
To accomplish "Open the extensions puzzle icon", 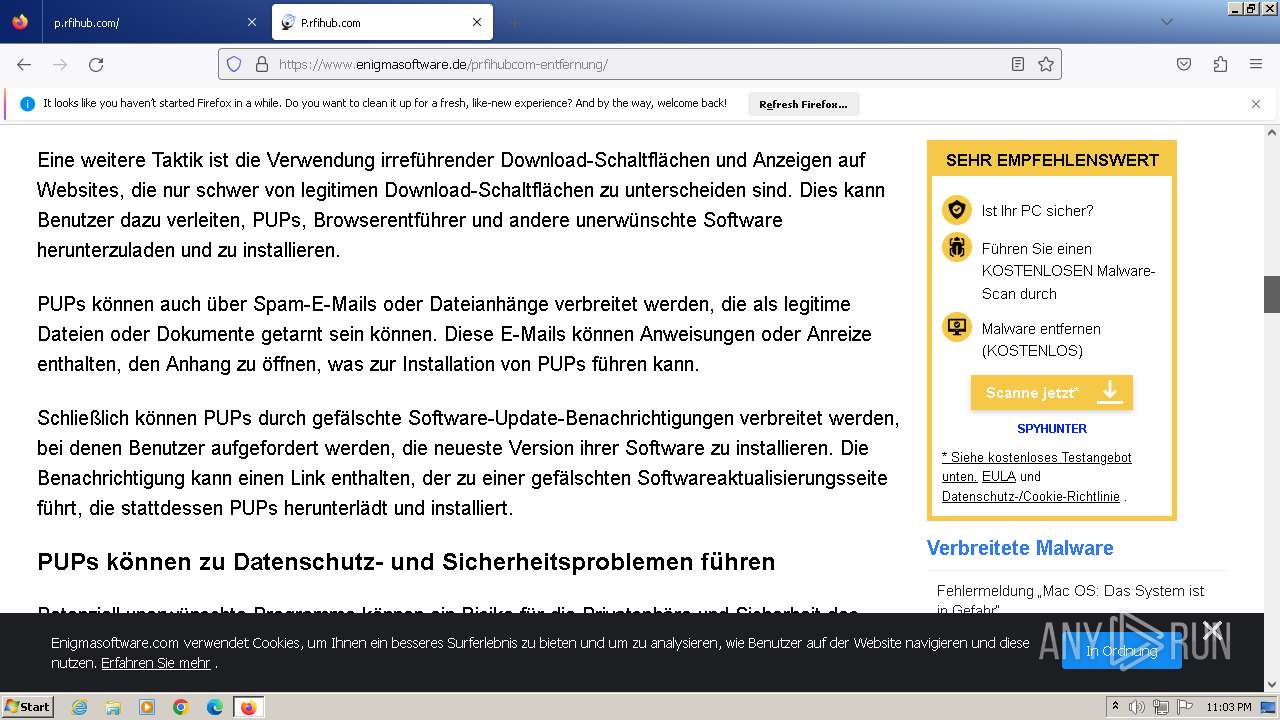I will pos(1220,64).
